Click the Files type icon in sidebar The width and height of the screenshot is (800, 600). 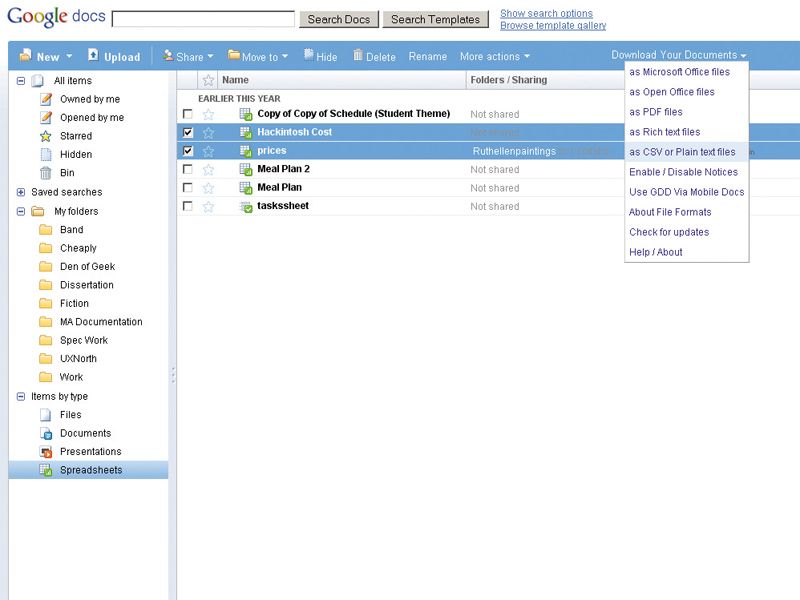pyautogui.click(x=45, y=415)
